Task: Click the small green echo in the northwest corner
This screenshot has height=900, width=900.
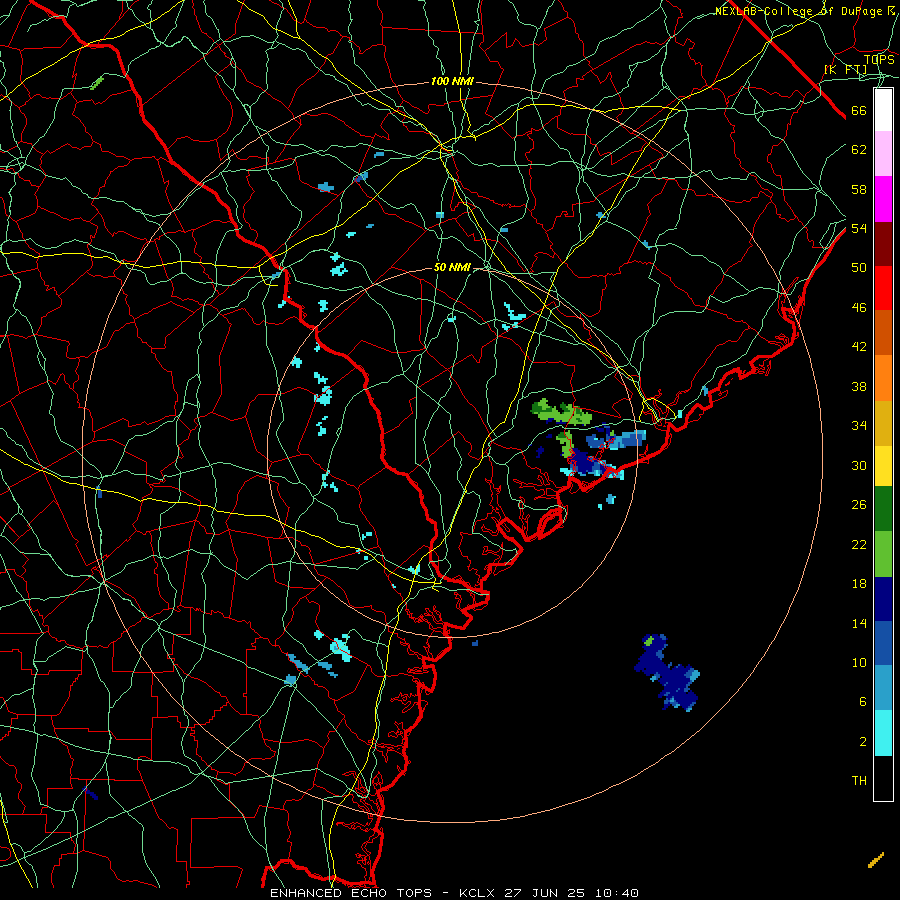Action: pos(97,83)
